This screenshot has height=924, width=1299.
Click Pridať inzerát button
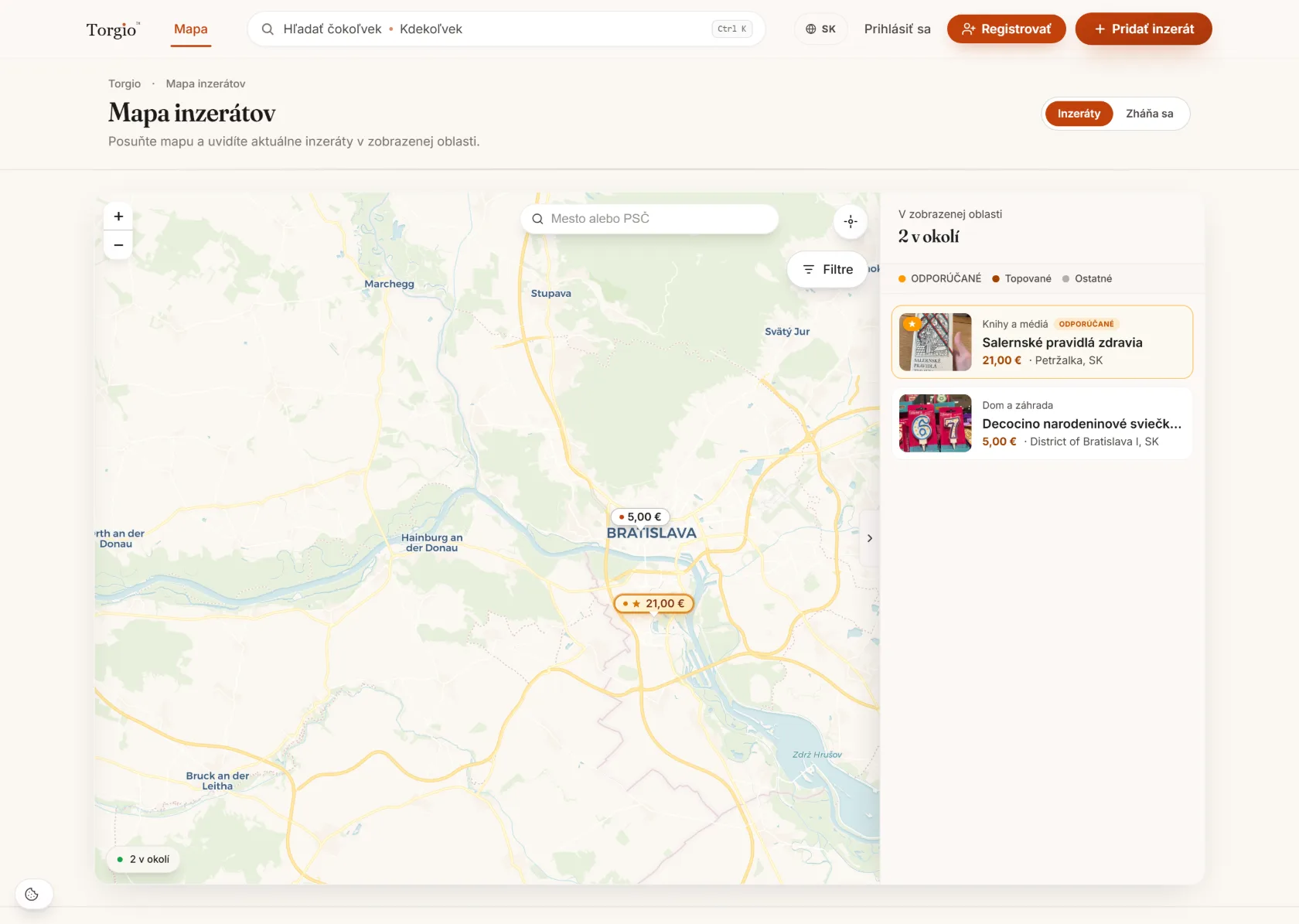tap(1144, 29)
